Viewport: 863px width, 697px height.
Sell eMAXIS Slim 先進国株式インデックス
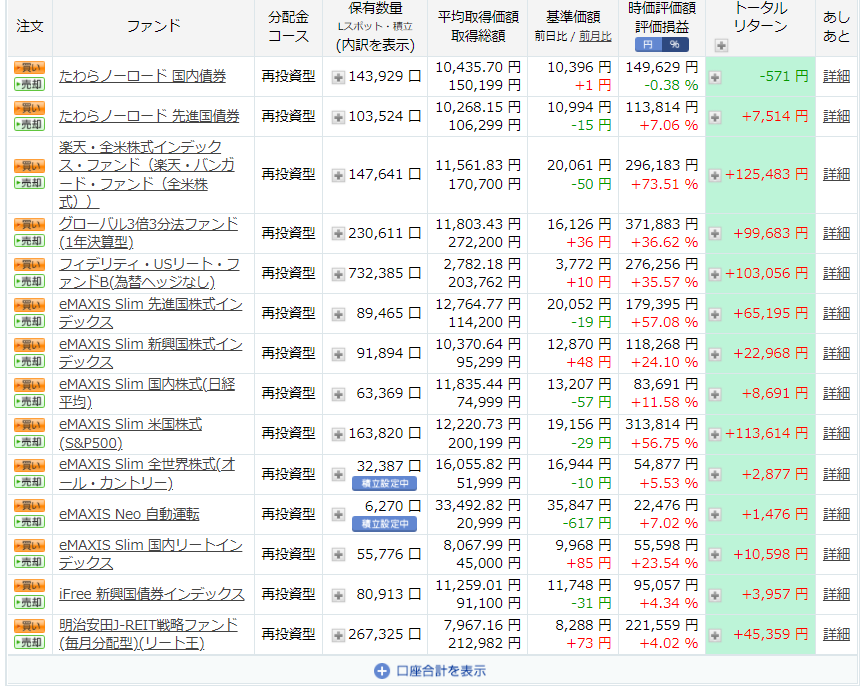tap(29, 322)
